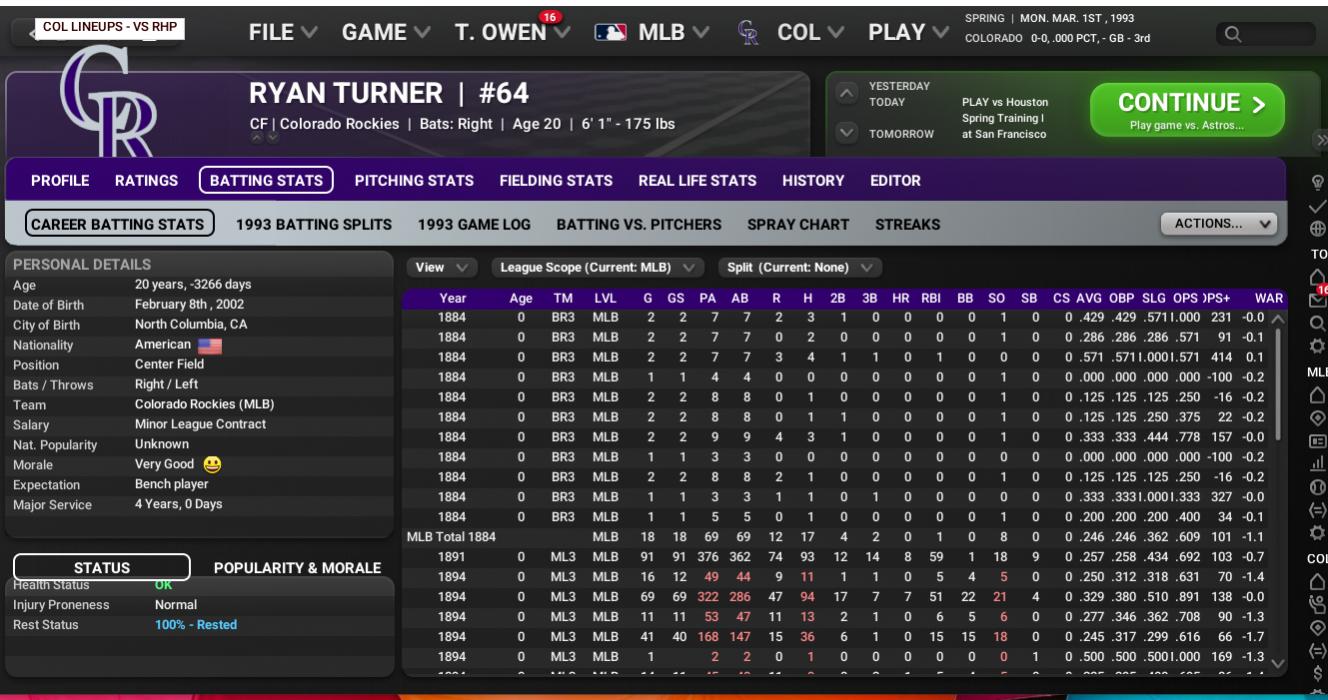Click the stats table scroll-up arrow
Screen dimensions: 1328x700
[1278, 319]
